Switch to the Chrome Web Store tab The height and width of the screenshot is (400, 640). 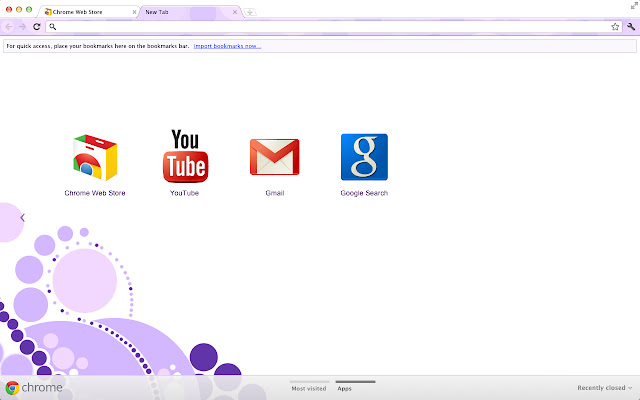point(88,12)
